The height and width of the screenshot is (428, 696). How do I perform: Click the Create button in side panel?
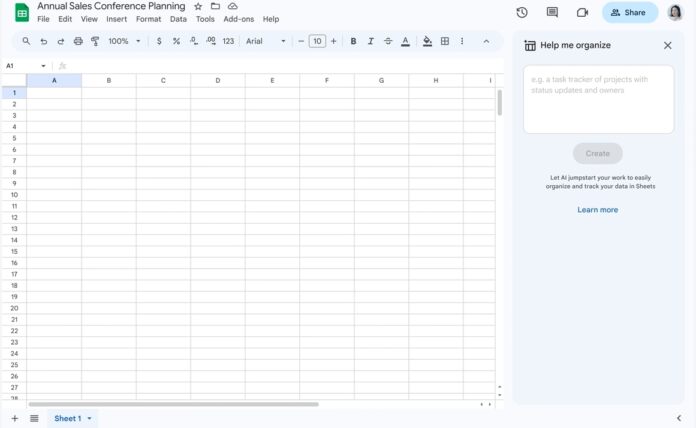tap(597, 153)
